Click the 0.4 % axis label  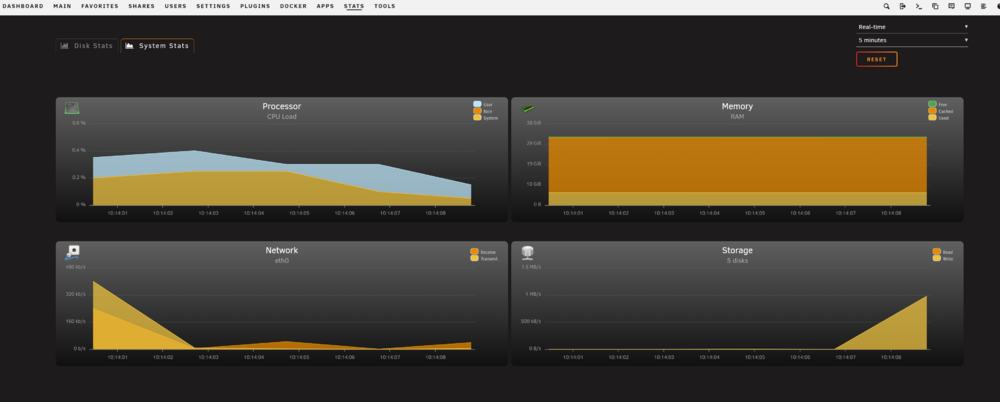(78, 151)
